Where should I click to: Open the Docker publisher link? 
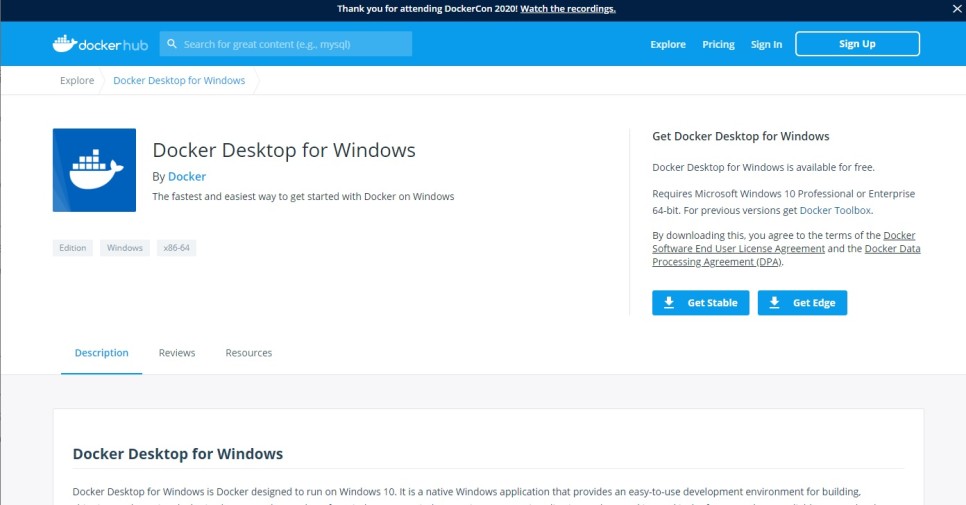click(x=187, y=176)
